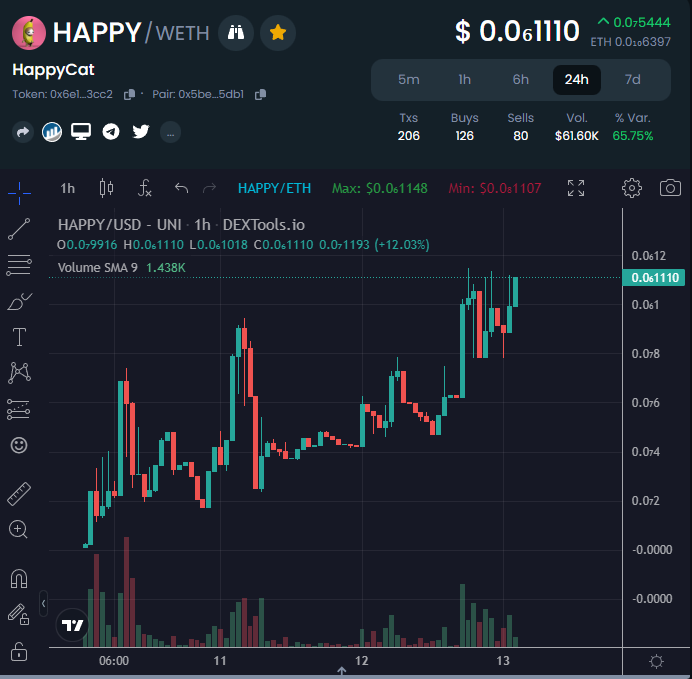Click the HappyCat token name

tap(53, 70)
